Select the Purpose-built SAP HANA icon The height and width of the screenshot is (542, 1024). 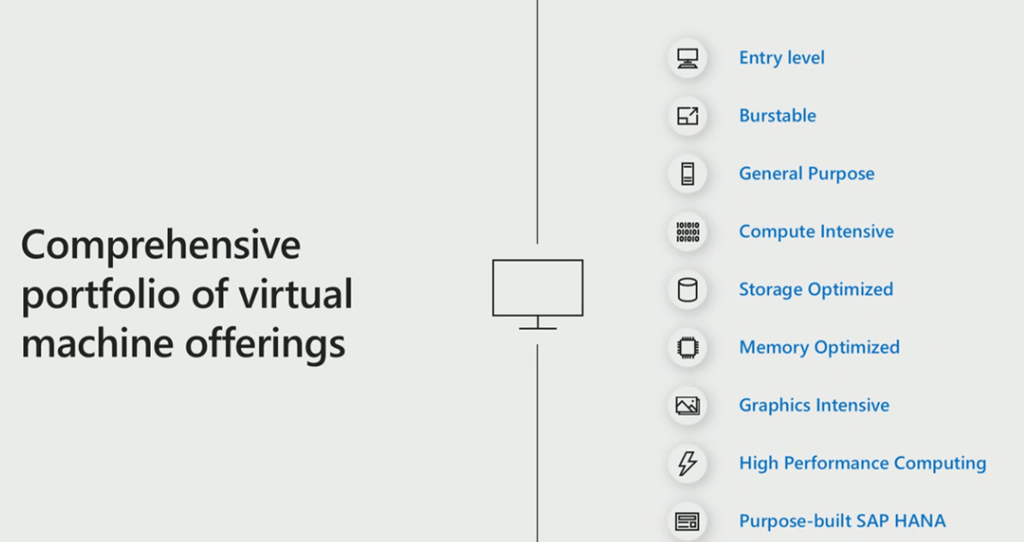(x=687, y=521)
